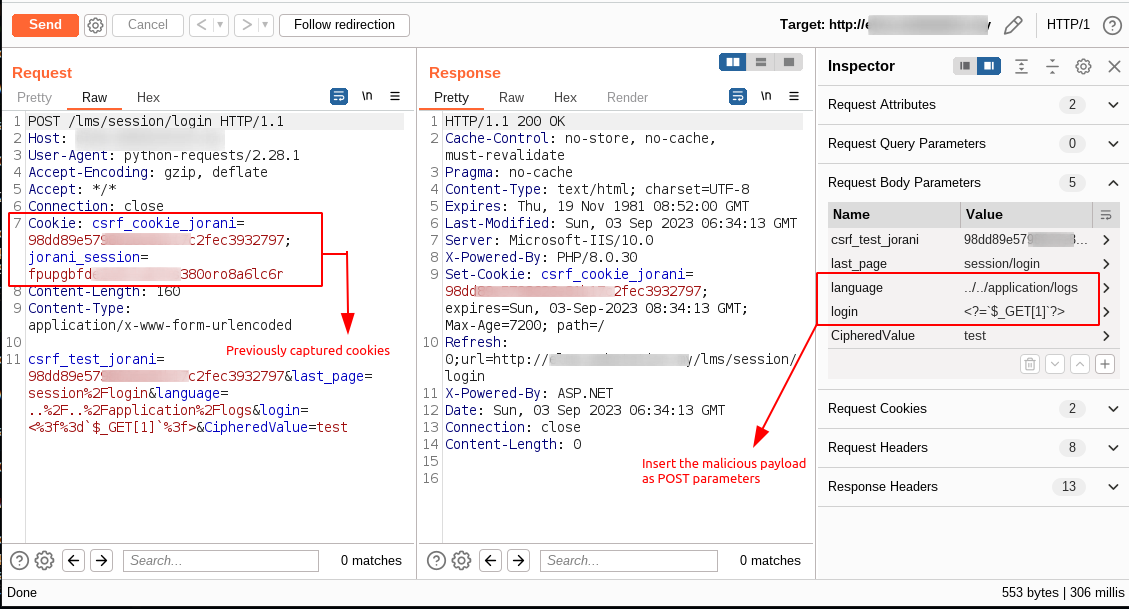Expand CipheredValue parameter row arrow
Viewport: 1129px width, 609px height.
pyautogui.click(x=1106, y=336)
